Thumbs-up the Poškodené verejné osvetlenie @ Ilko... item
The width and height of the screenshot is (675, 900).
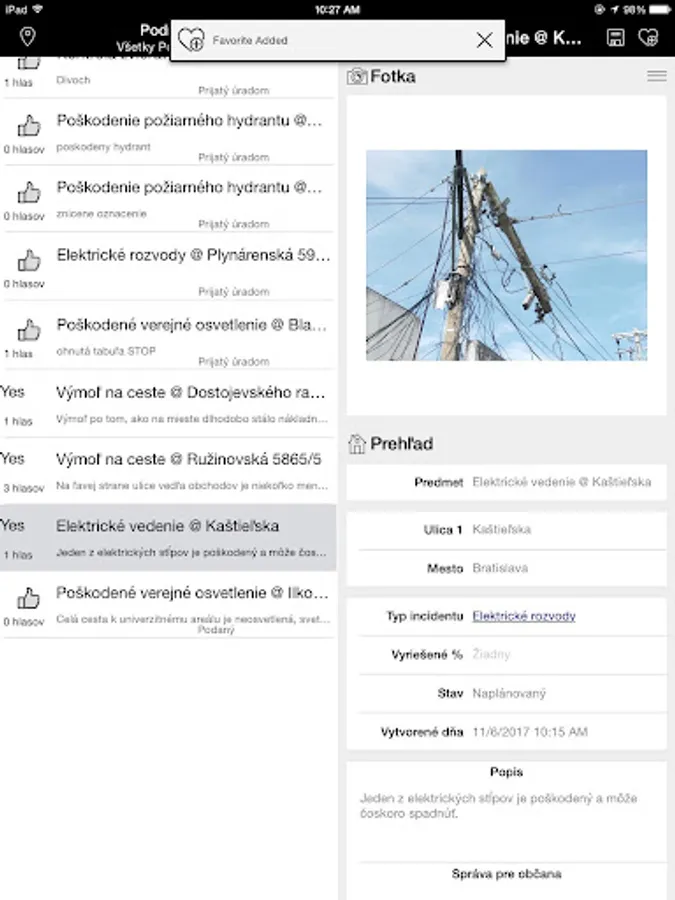pos(29,598)
